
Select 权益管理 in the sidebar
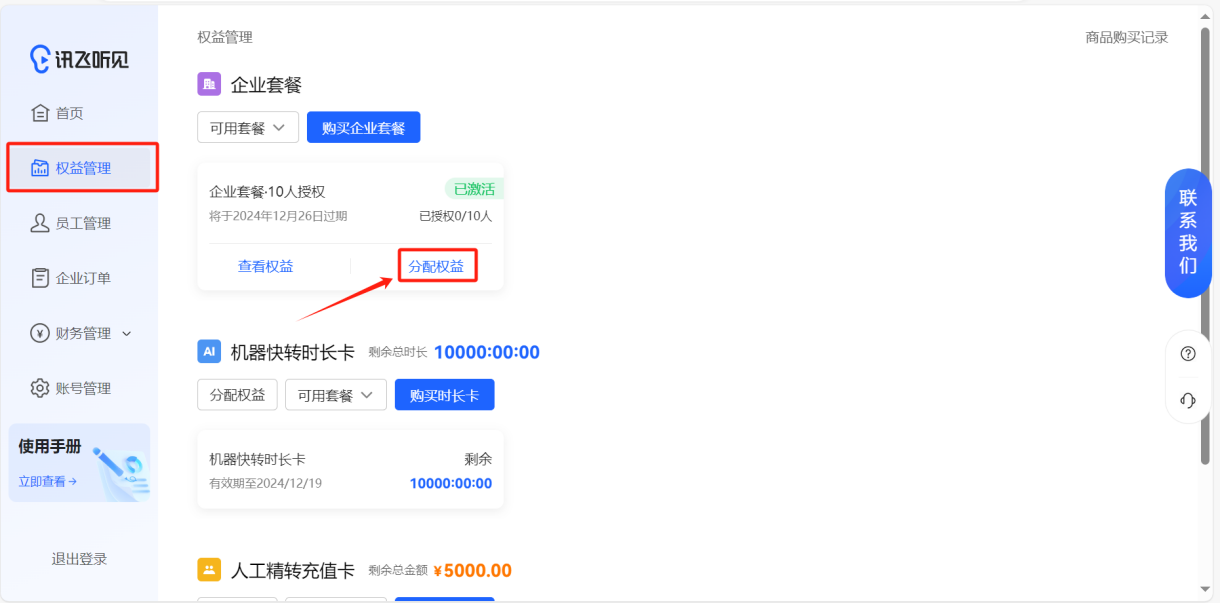click(x=83, y=168)
